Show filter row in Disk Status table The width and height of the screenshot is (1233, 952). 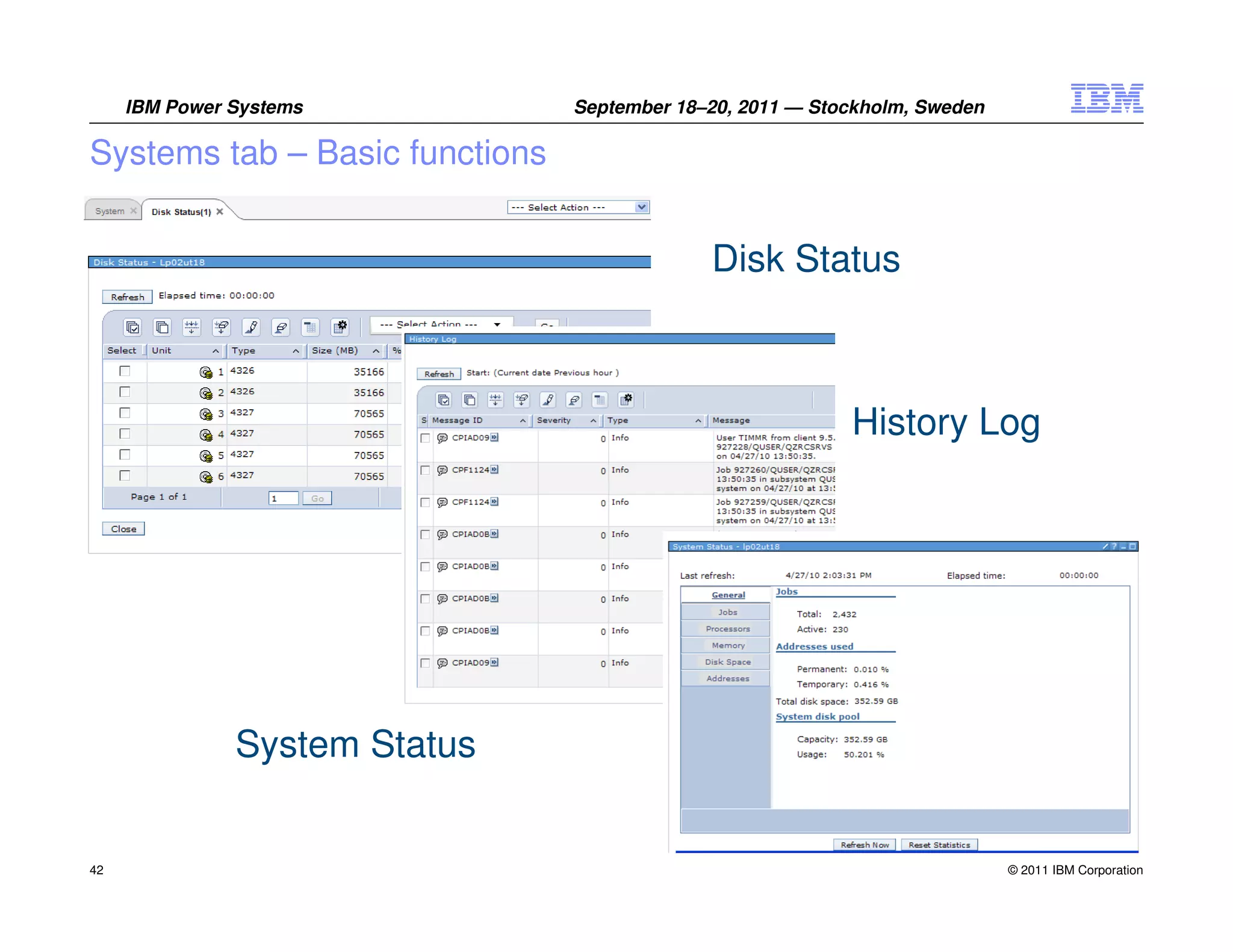191,327
